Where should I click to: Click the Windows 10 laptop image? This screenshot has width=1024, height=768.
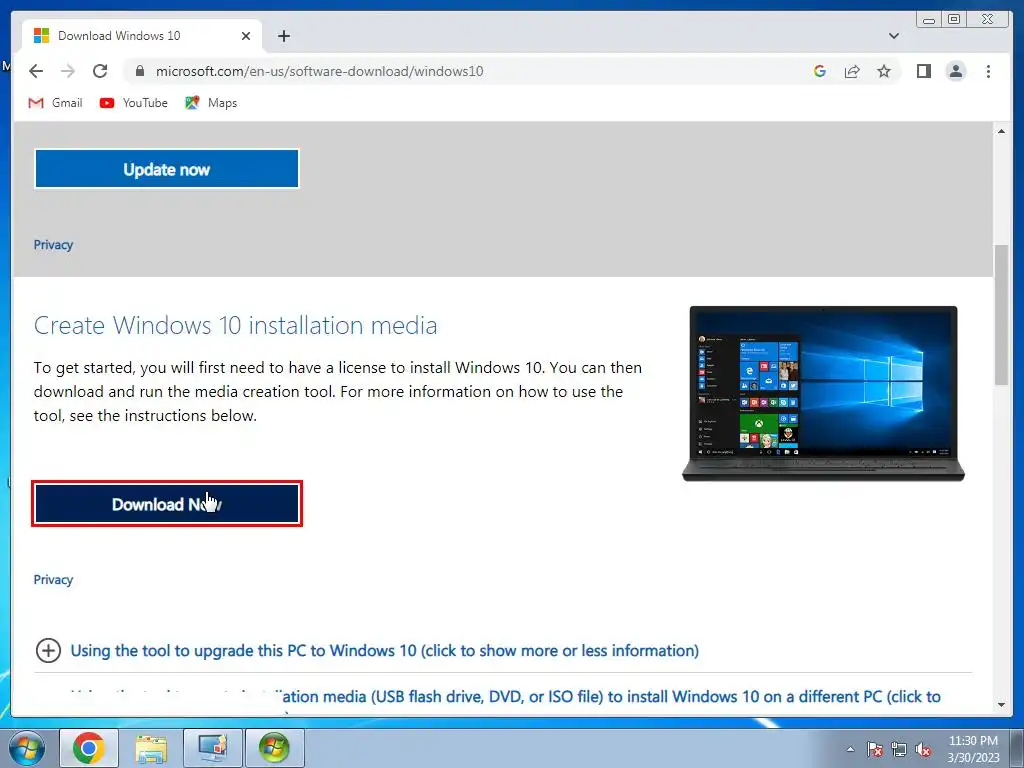pyautogui.click(x=823, y=394)
